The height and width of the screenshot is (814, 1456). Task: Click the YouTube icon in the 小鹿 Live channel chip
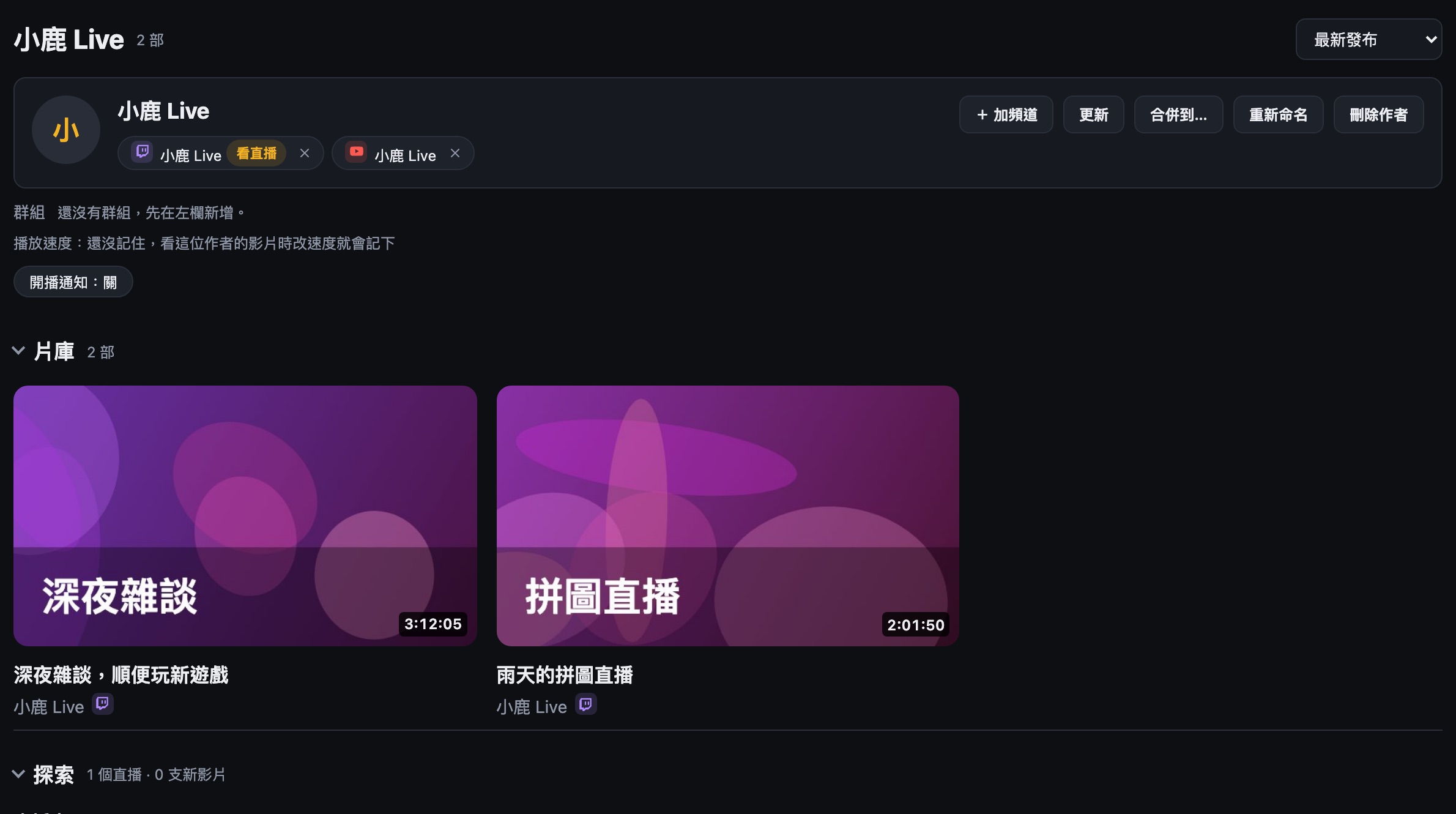356,152
